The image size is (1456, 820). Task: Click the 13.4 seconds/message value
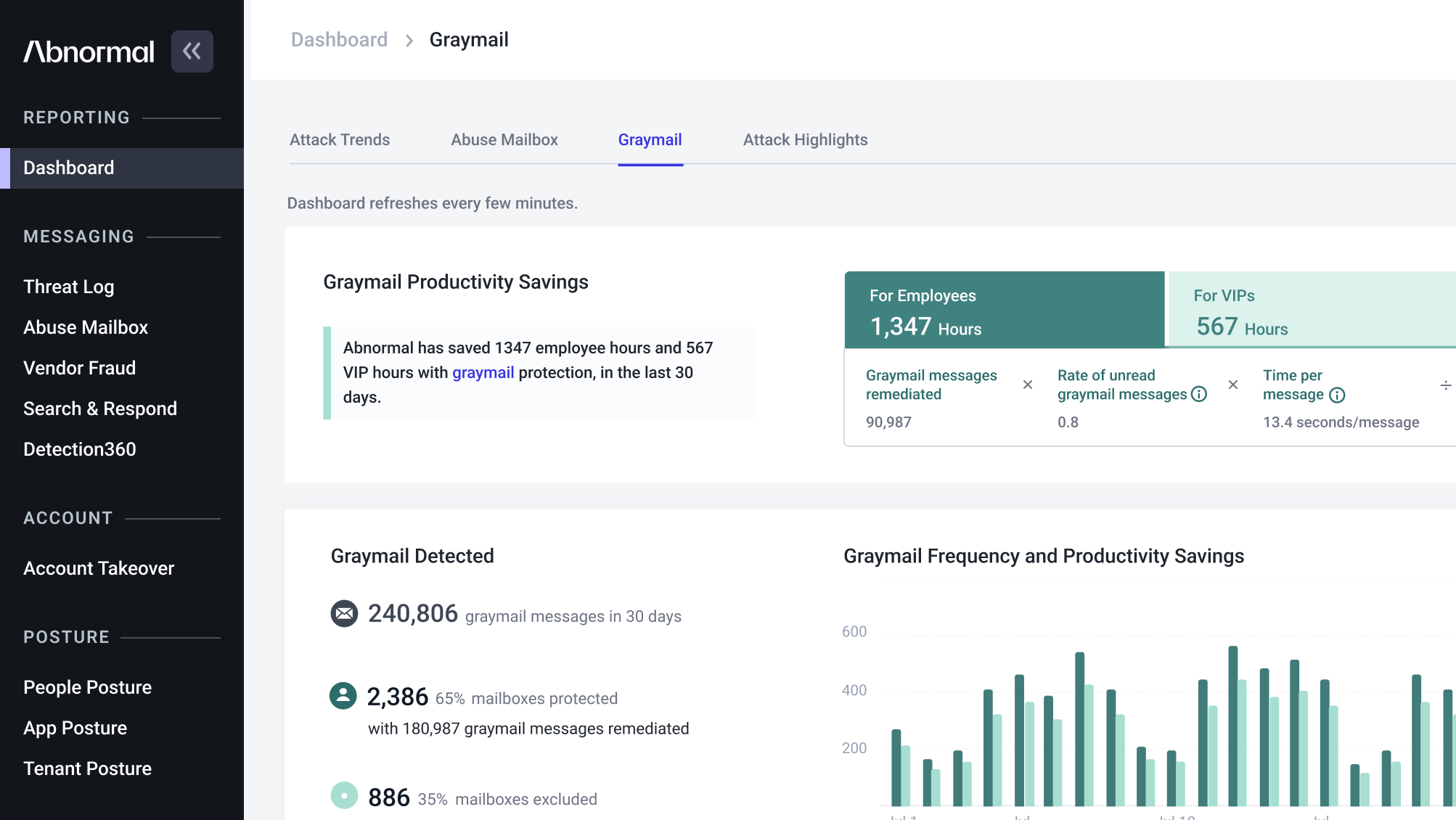point(1341,422)
